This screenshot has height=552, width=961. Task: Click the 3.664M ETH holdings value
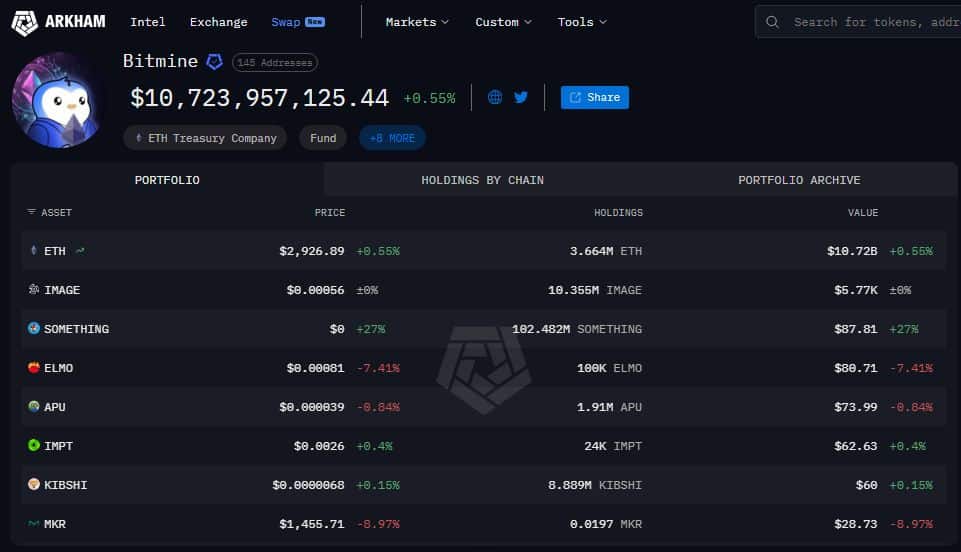coord(606,251)
